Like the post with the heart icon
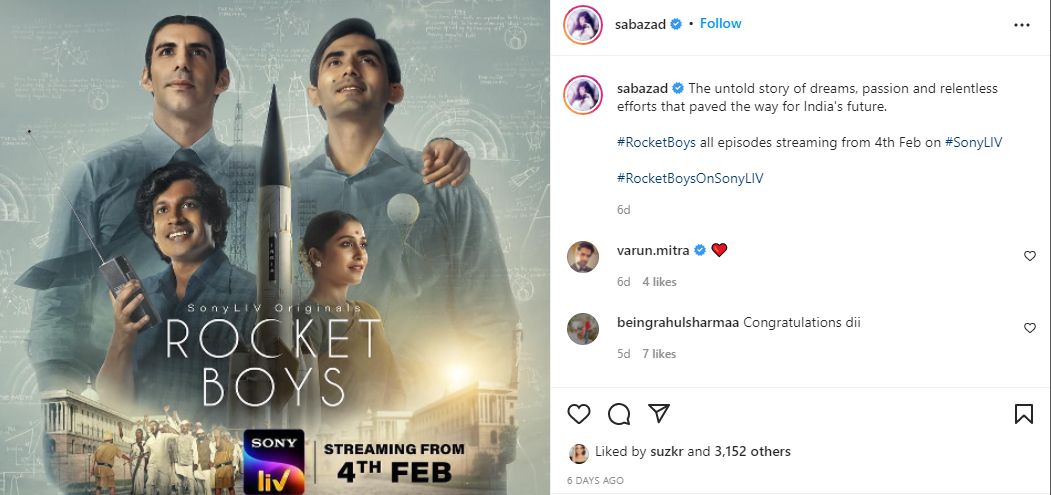1051x495 pixels. [579, 413]
